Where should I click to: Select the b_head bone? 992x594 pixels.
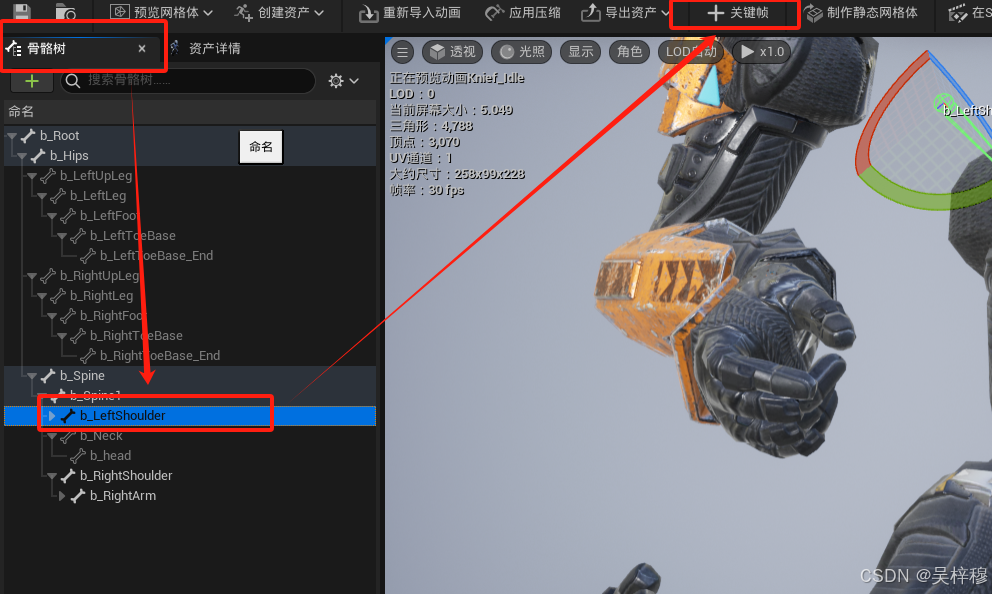coord(110,455)
